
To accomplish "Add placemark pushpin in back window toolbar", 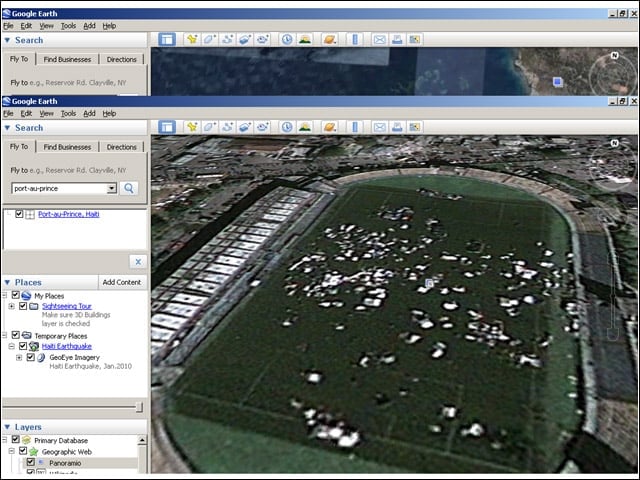I will [x=192, y=40].
